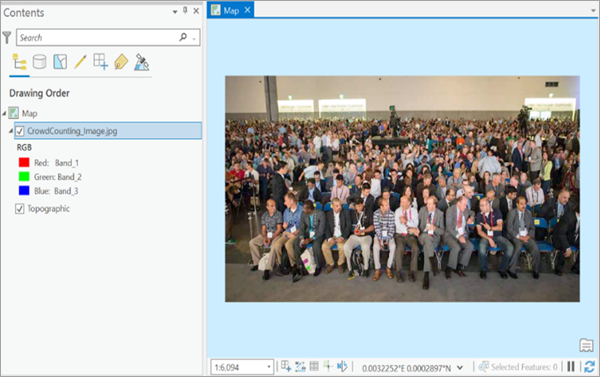Collapse CrowdCounting_Image.jpg layer symbology

(x=11, y=131)
